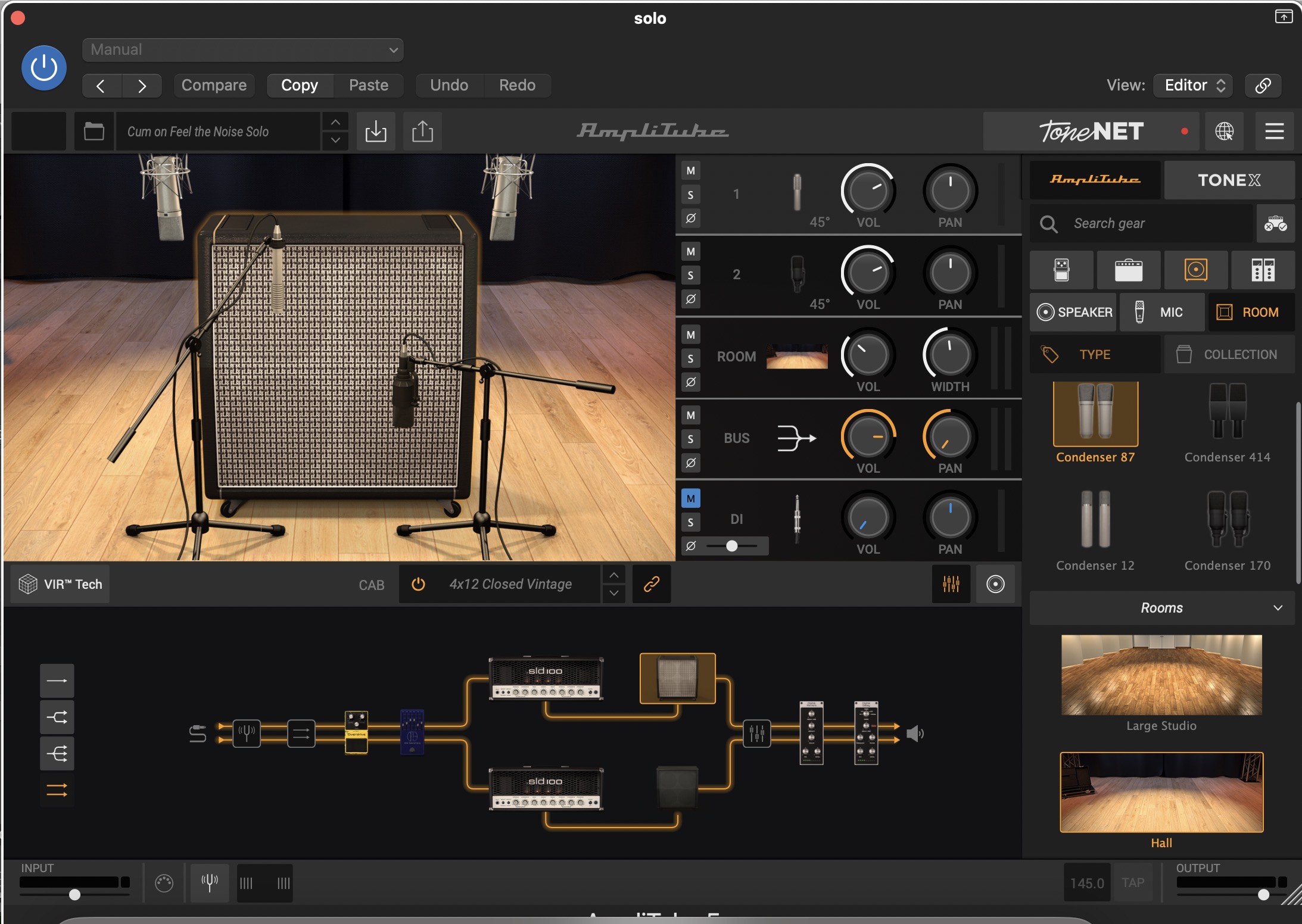Screen dimensions: 1302x924
Task: Solo mic channel 1
Action: [690, 195]
